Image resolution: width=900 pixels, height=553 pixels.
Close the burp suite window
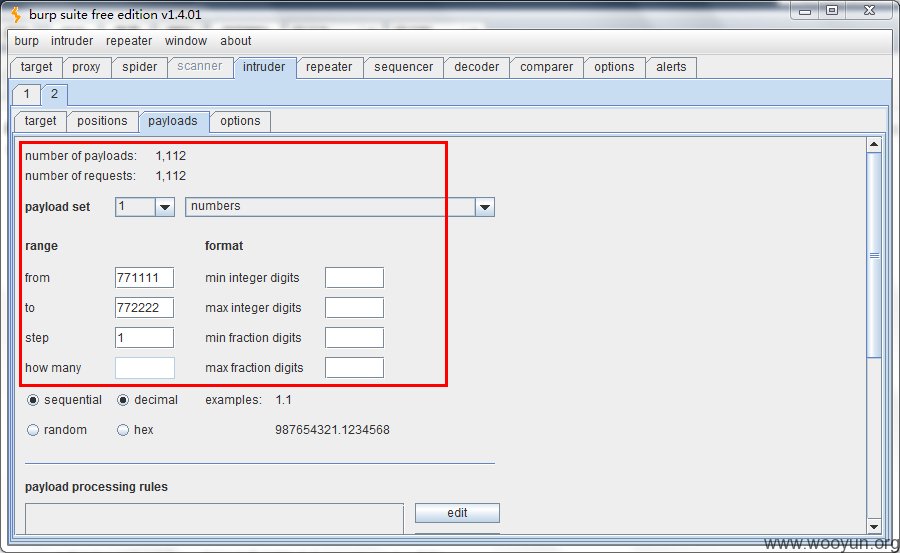pyautogui.click(x=869, y=10)
